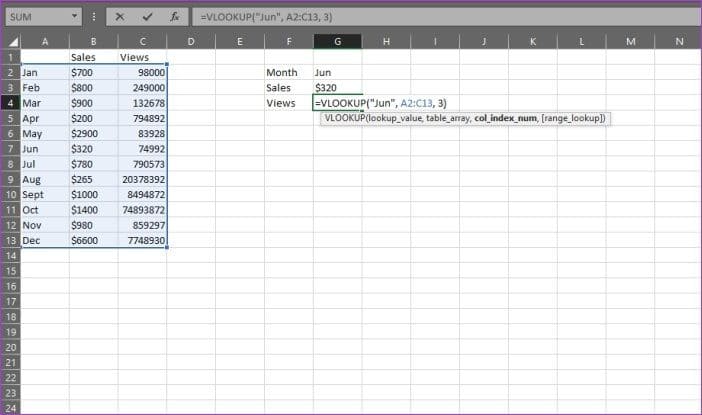
Task: Open the Name Box dropdown arrow
Action: (74, 17)
